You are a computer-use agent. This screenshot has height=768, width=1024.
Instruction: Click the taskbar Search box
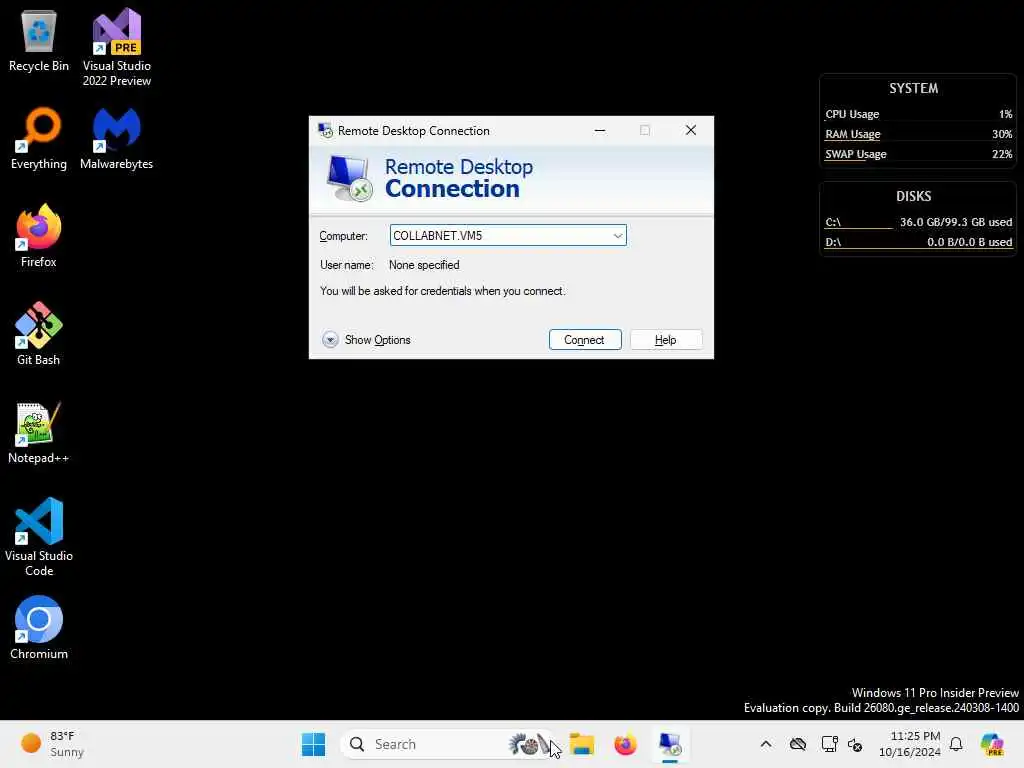click(447, 744)
